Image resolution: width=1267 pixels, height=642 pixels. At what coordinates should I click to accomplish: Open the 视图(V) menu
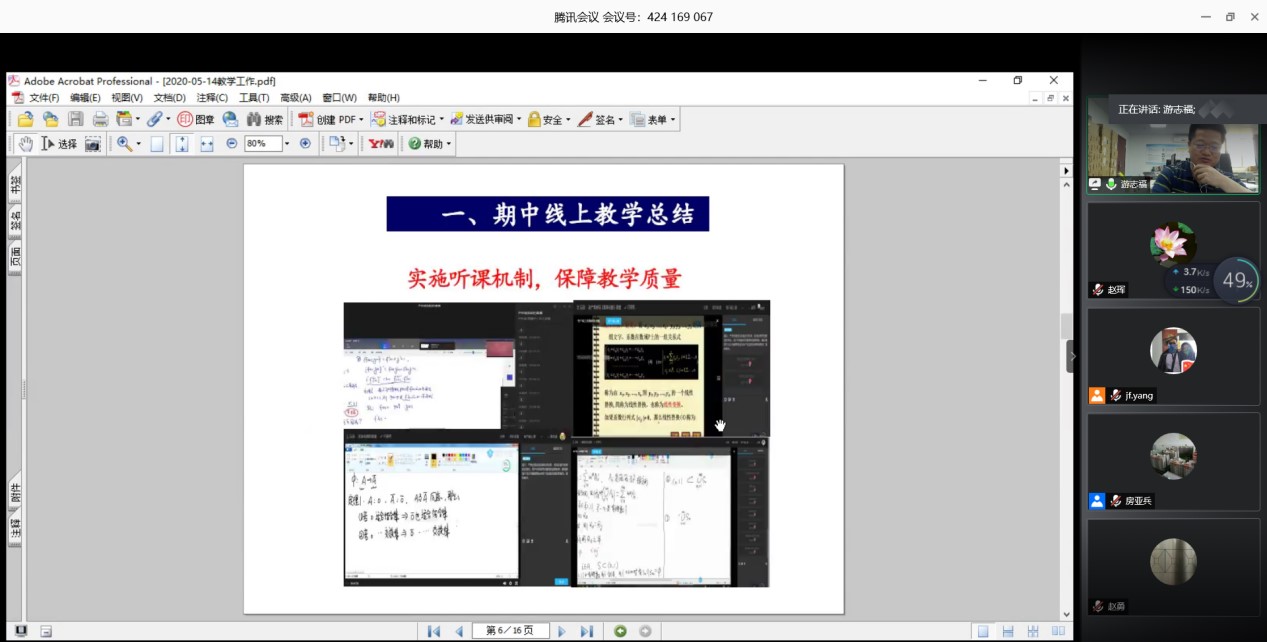click(127, 98)
